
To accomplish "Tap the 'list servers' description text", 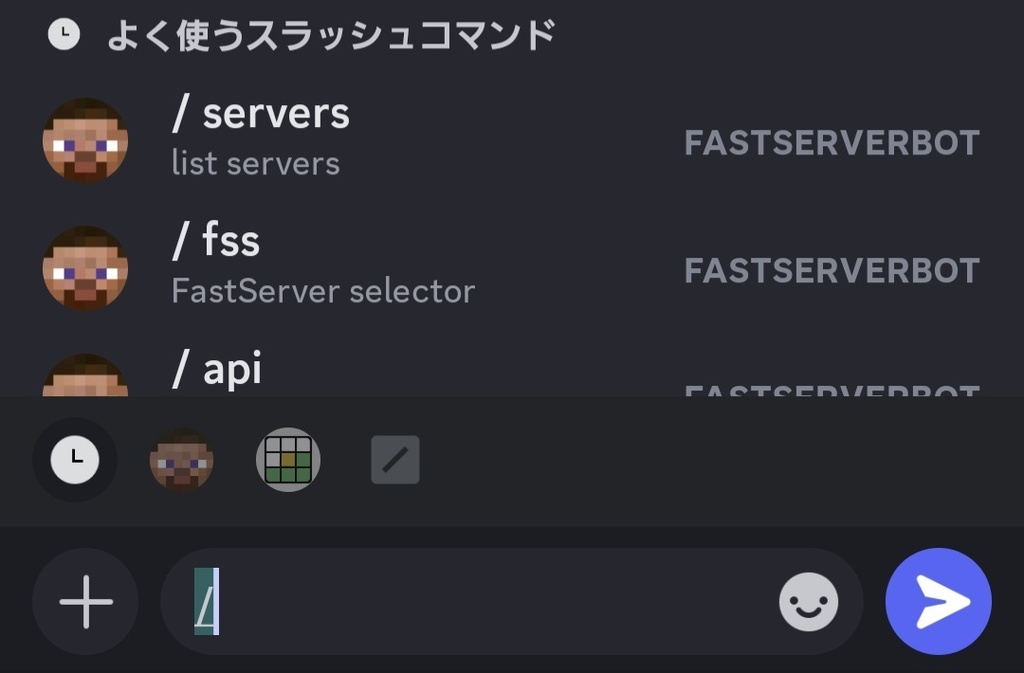I will point(253,162).
